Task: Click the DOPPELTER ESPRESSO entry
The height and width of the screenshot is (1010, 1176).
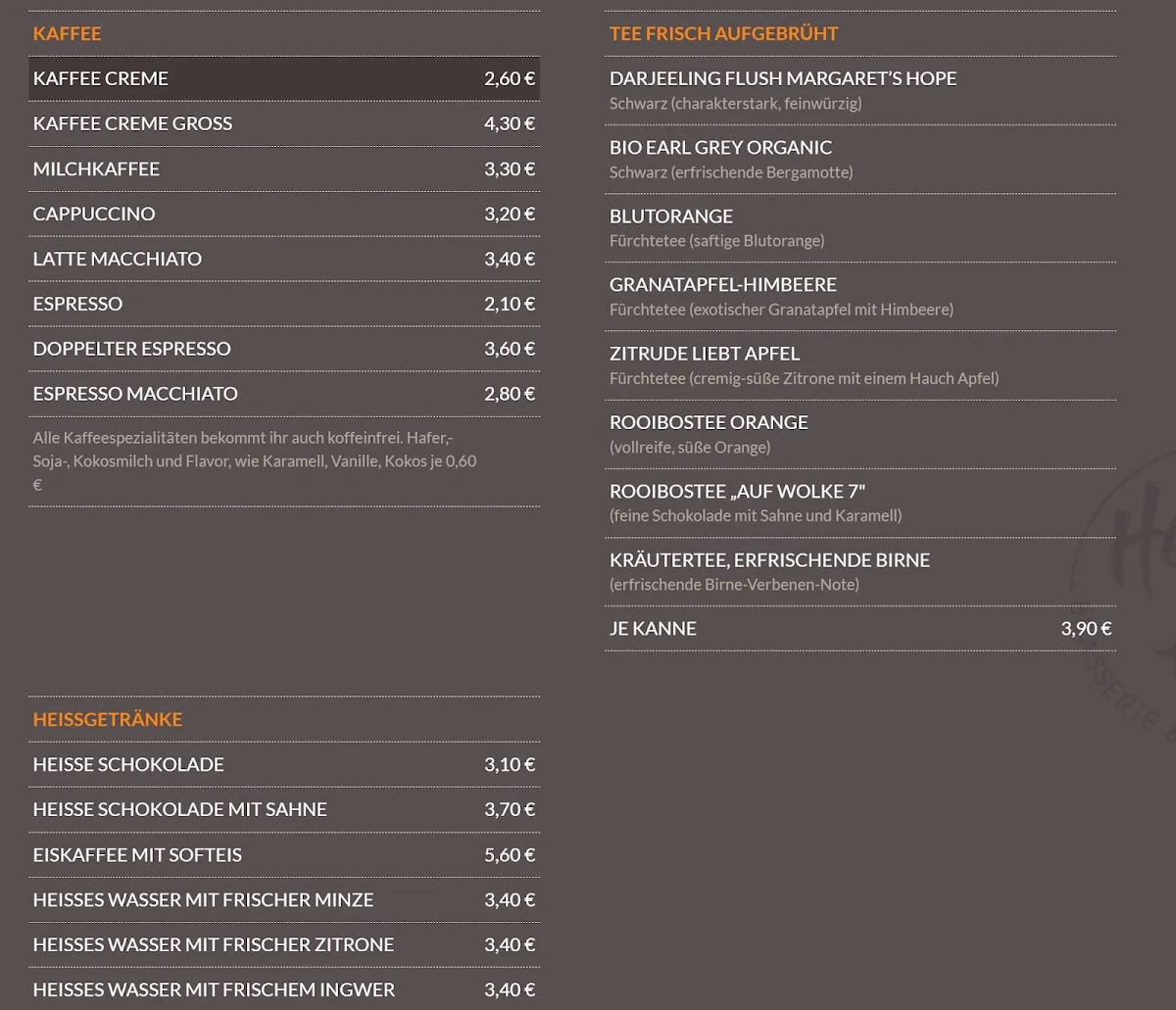Action: coord(284,349)
